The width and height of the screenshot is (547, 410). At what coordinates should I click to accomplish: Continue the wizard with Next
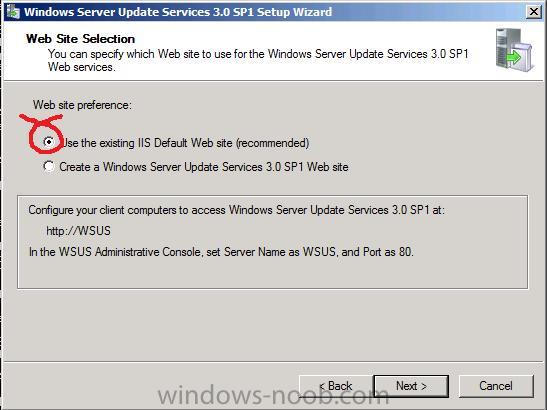(411, 386)
